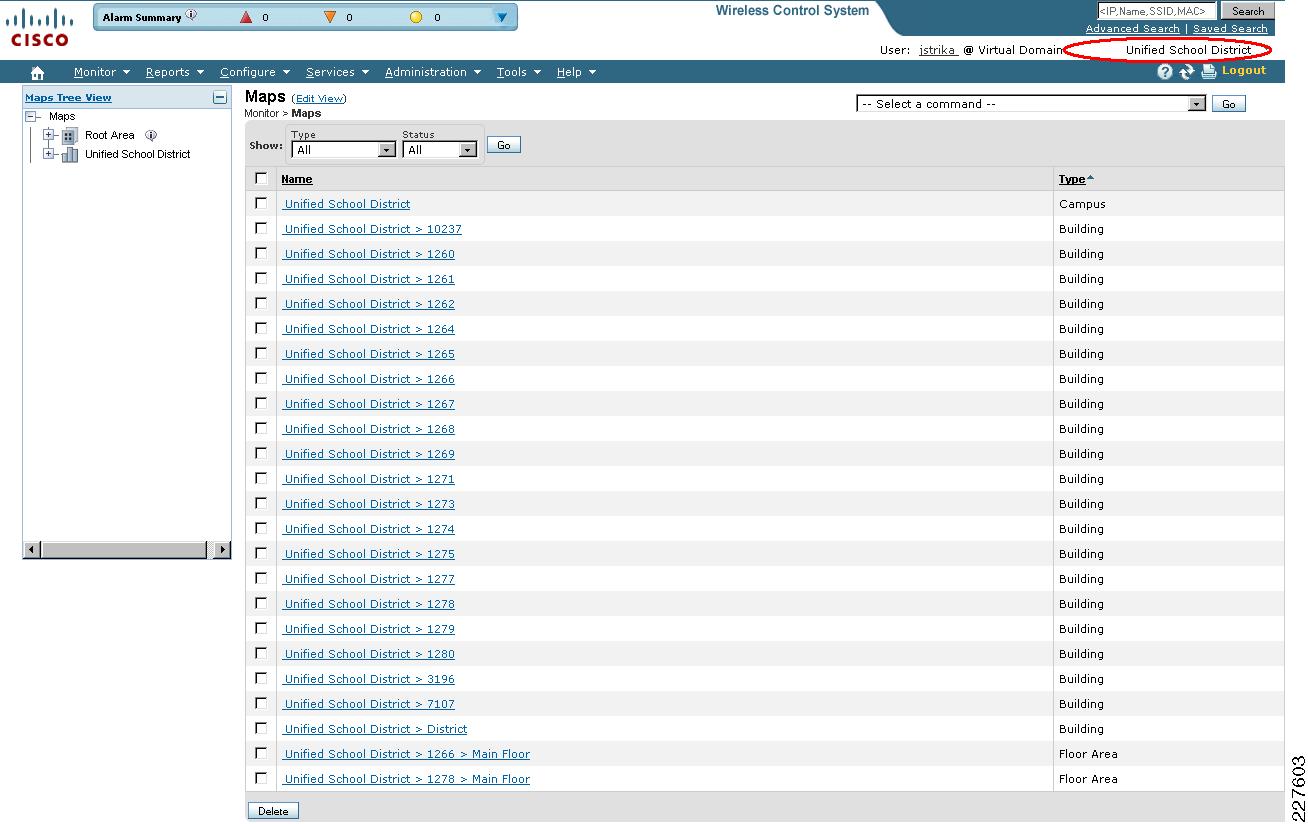Image resolution: width=1308 pixels, height=824 pixels.
Task: Click the Search button
Action: click(x=1248, y=11)
